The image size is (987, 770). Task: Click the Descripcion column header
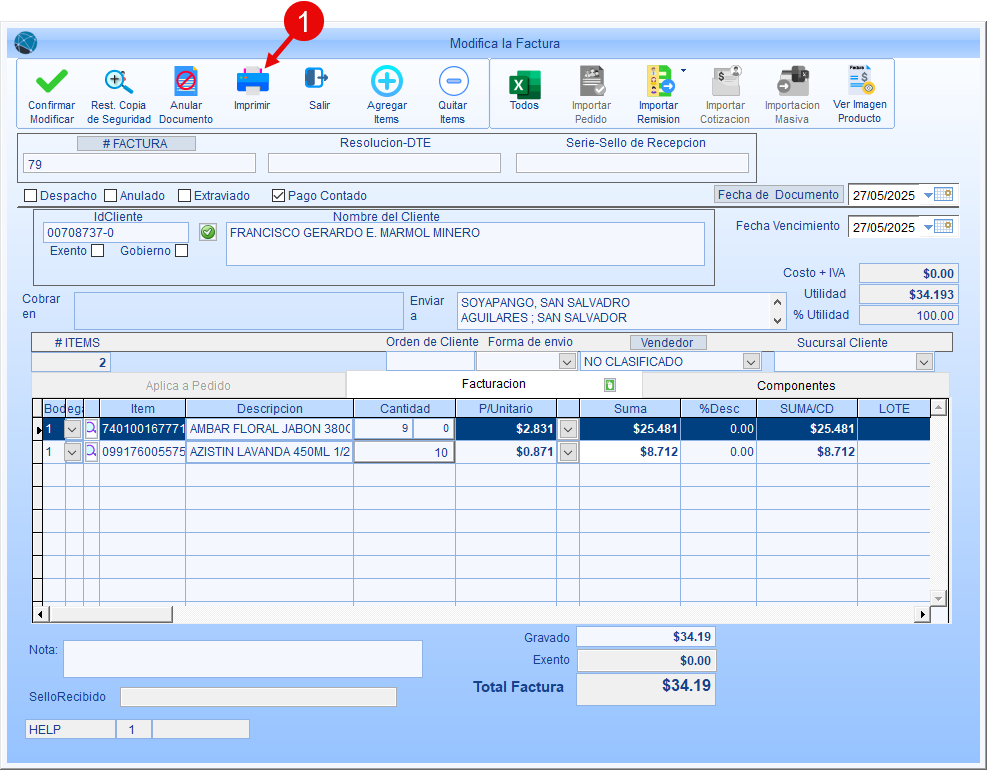point(269,409)
